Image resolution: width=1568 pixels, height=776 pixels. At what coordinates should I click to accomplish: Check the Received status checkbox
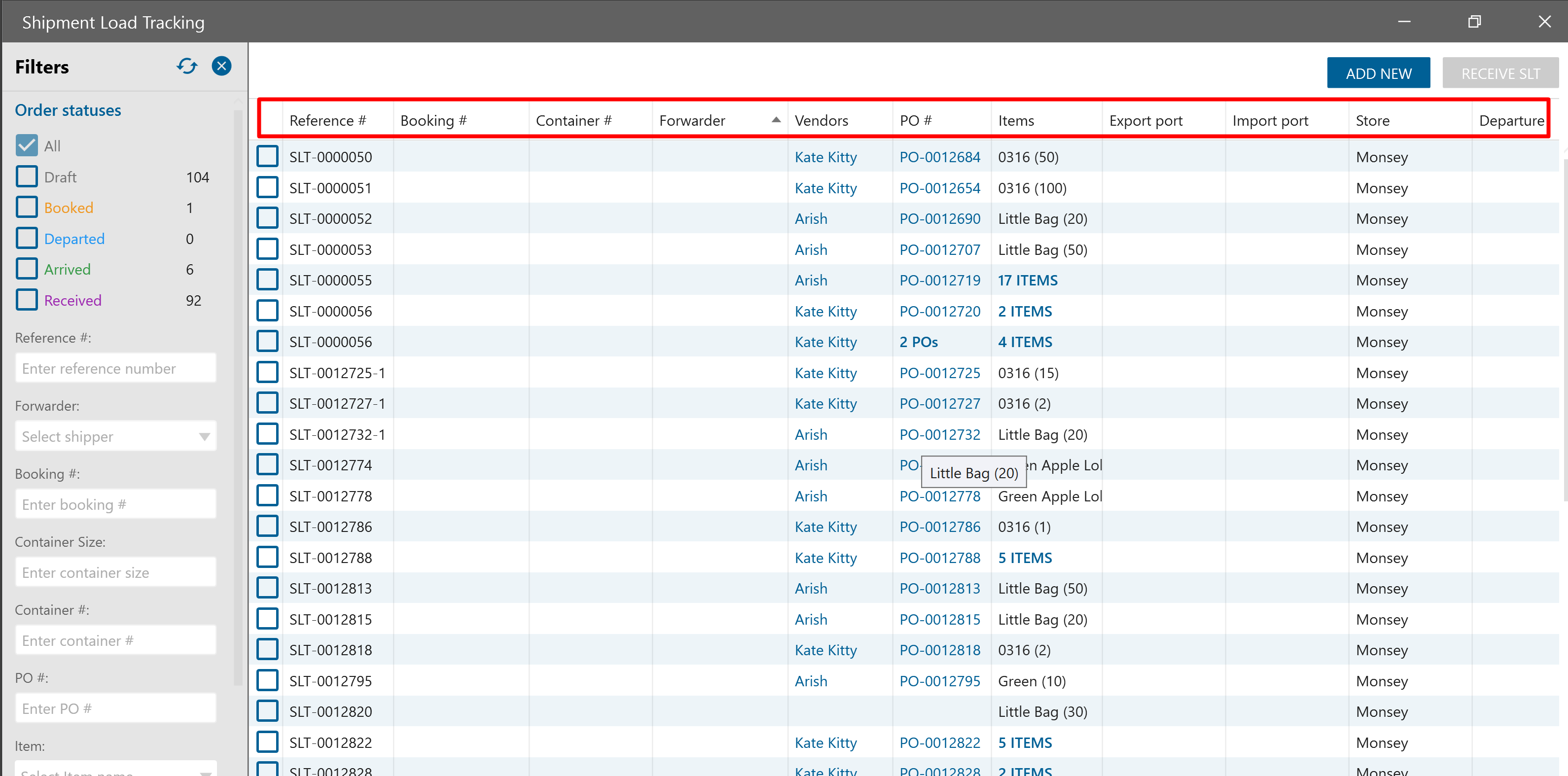tap(27, 300)
